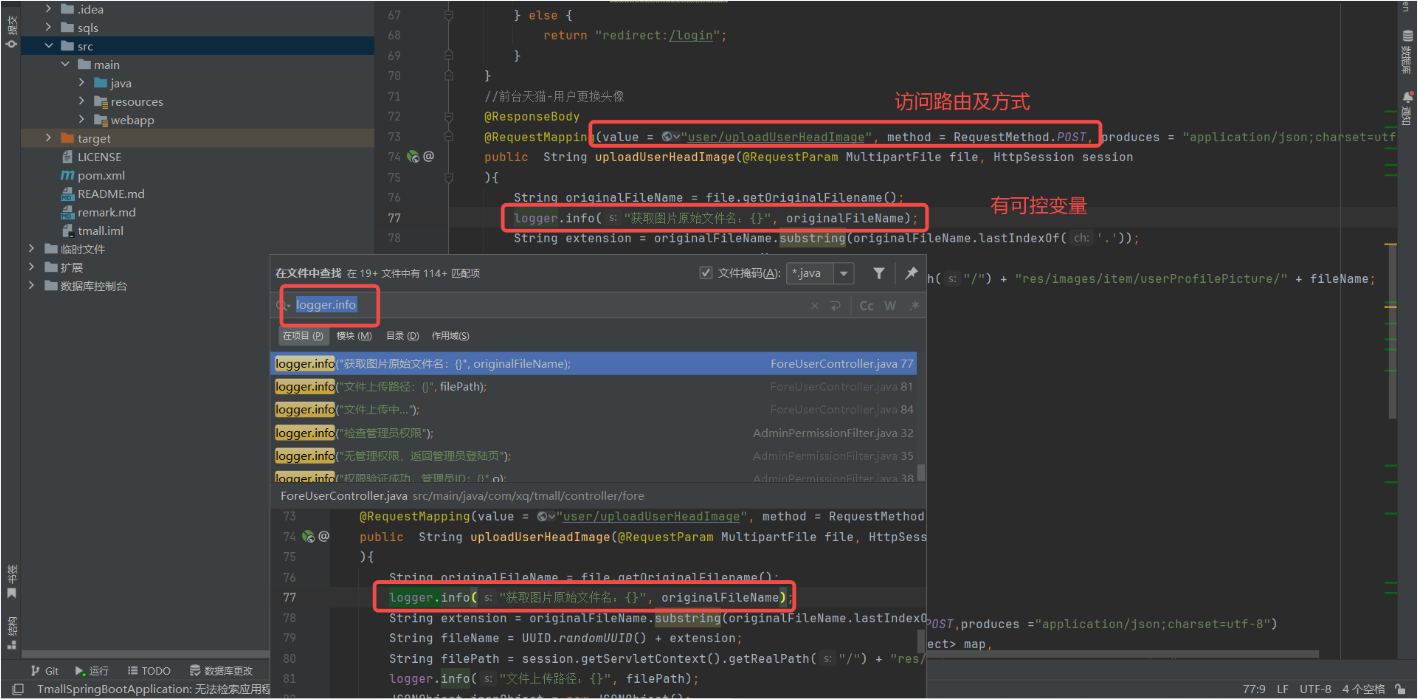Select the README.md file

102,194
